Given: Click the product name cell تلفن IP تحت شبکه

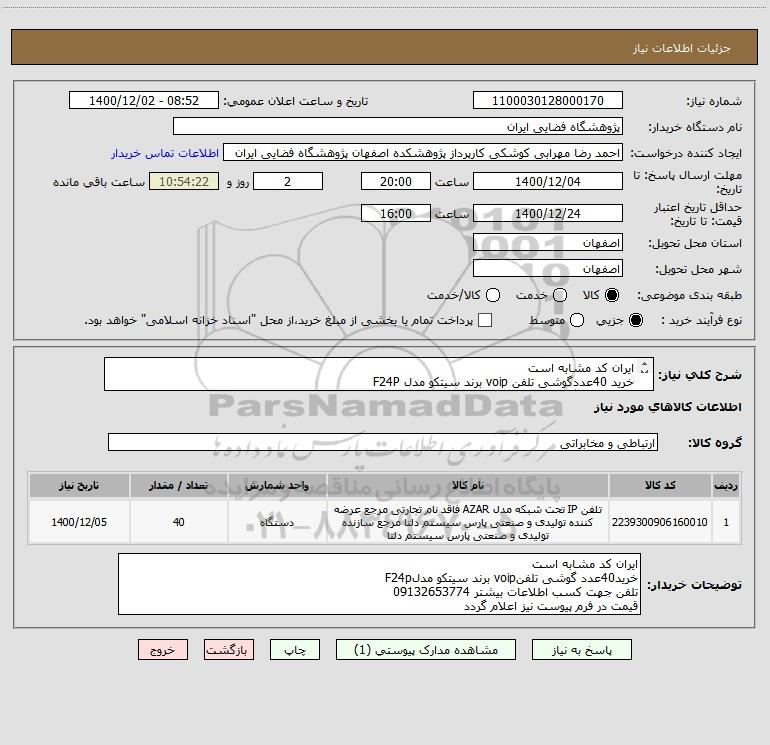Looking at the screenshot, I should [468, 522].
